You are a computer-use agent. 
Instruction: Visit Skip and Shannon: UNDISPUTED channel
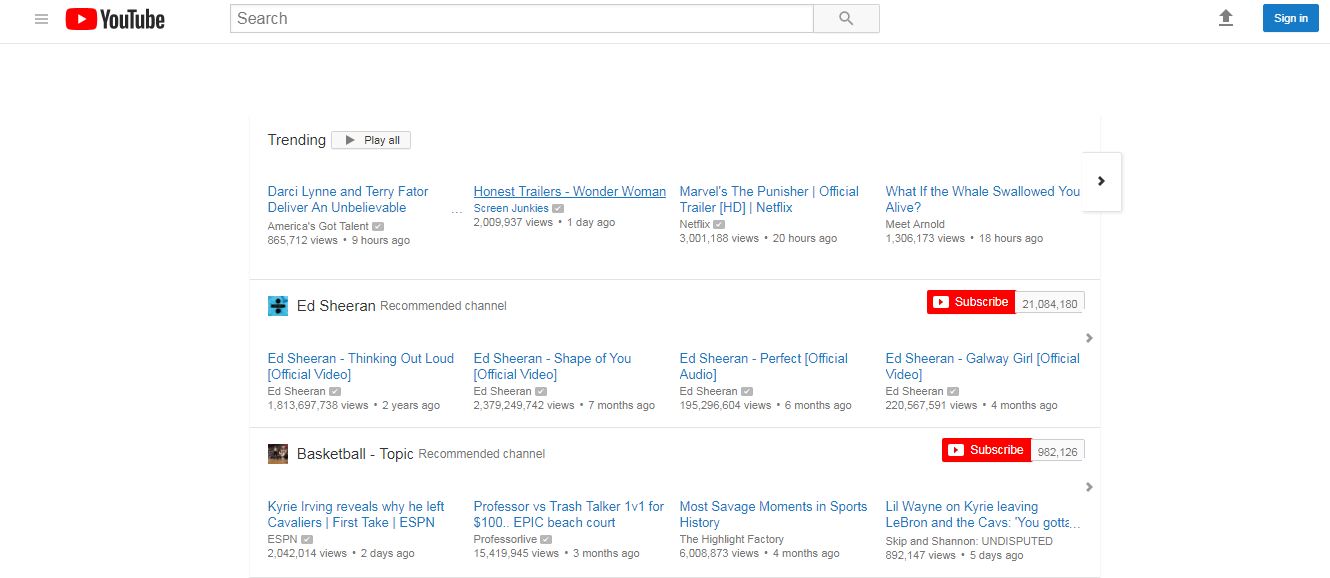(x=969, y=541)
